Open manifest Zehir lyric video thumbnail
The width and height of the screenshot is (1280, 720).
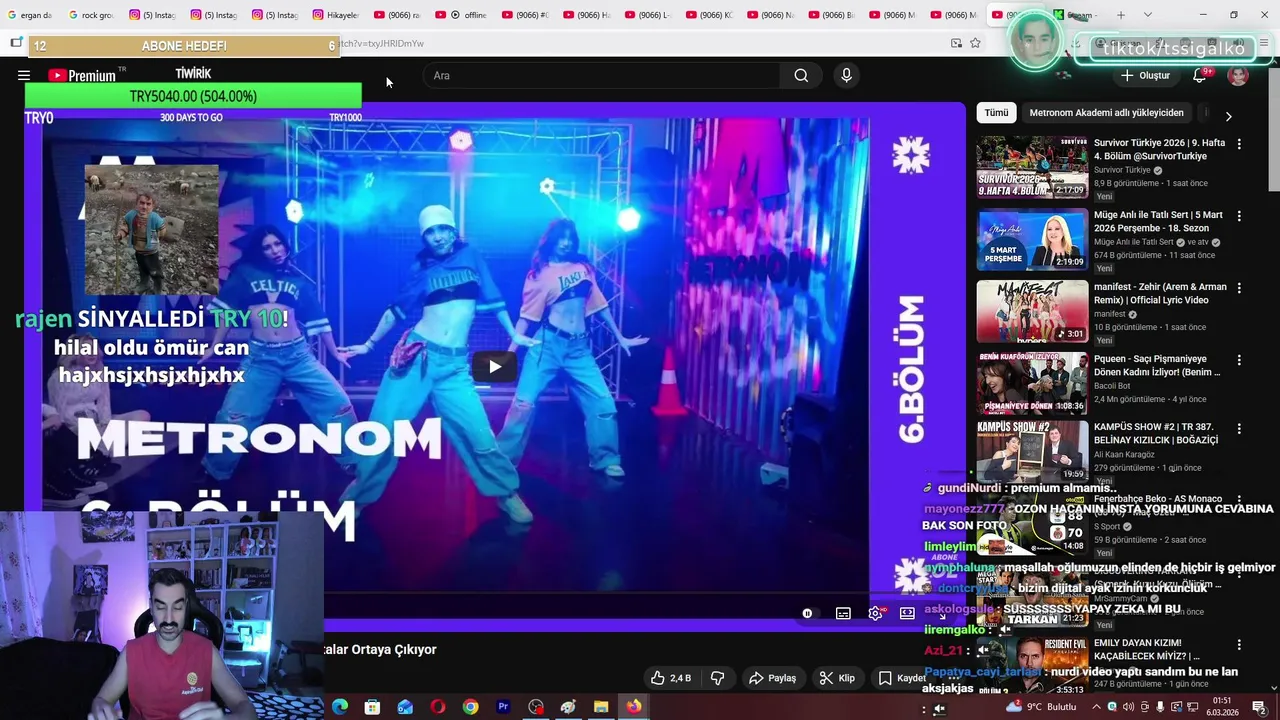[1032, 311]
